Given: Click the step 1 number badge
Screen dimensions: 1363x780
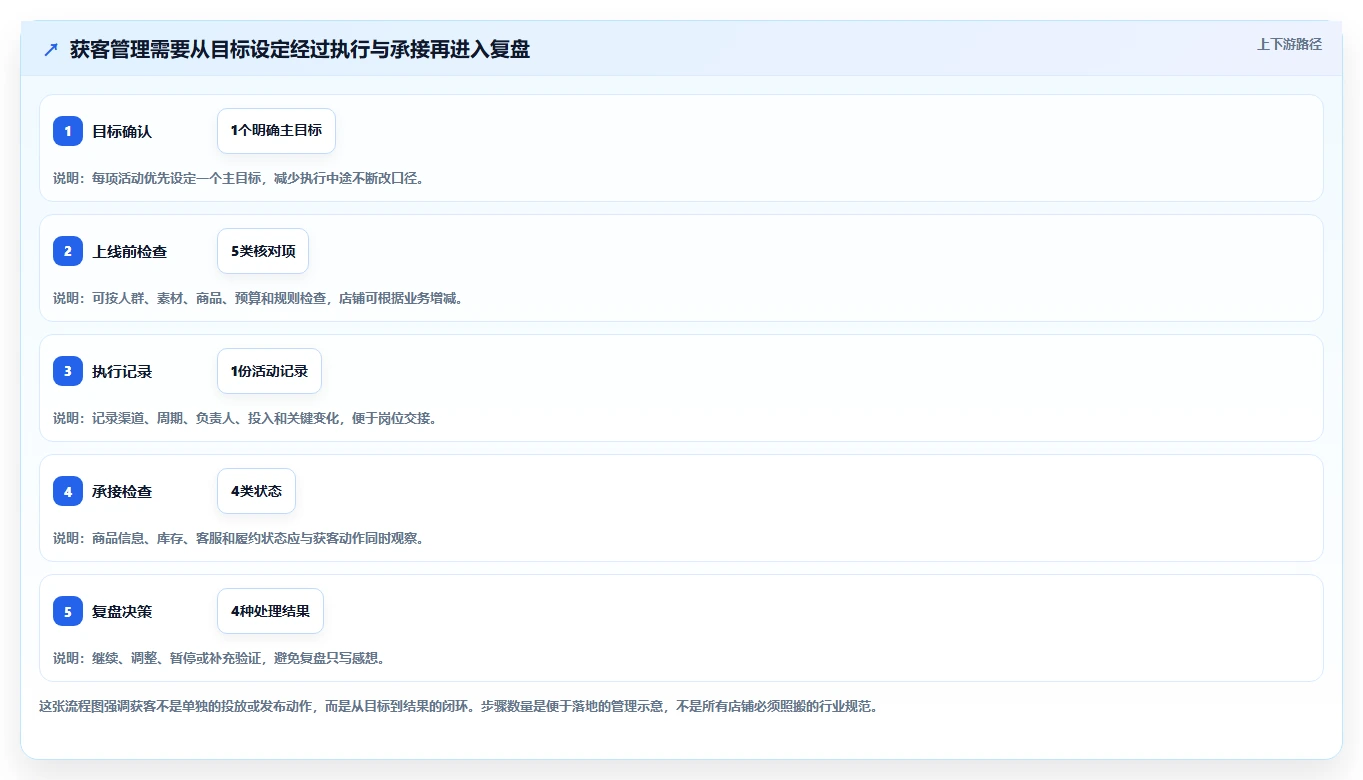Looking at the screenshot, I should [x=68, y=131].
